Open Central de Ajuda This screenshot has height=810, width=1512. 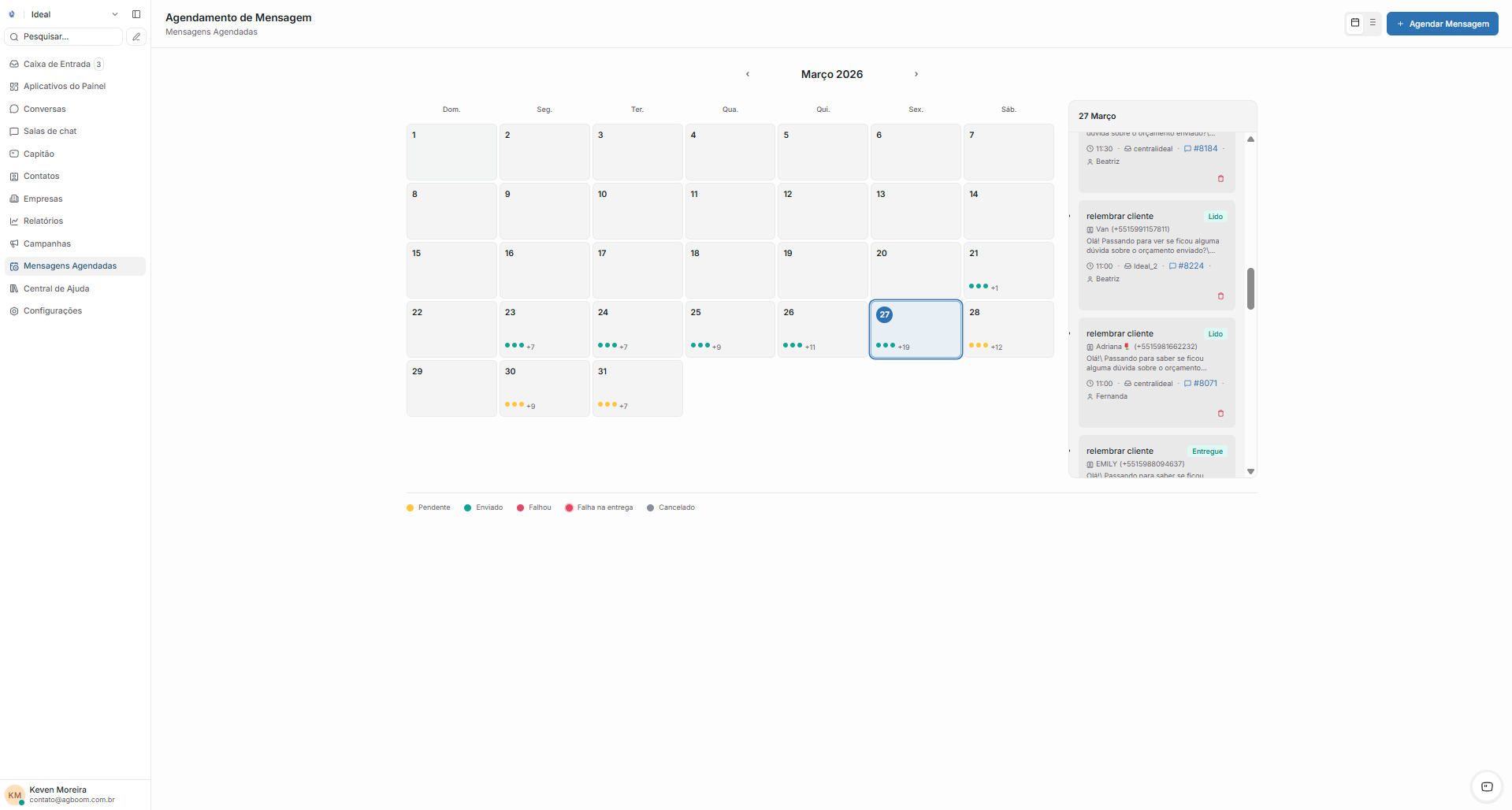coord(56,288)
